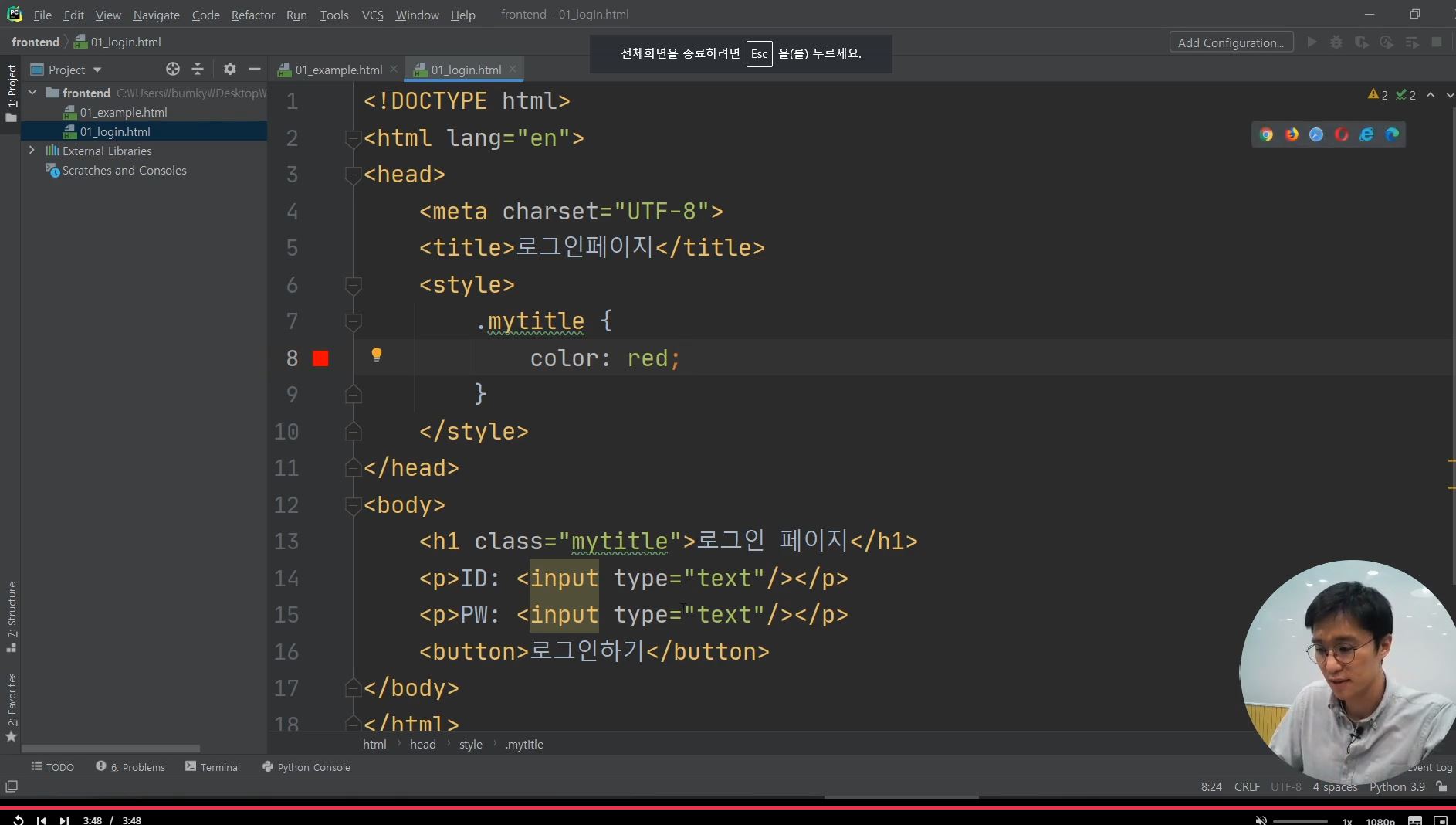The width and height of the screenshot is (1456, 825).
Task: Open the File menu
Action: tap(42, 15)
